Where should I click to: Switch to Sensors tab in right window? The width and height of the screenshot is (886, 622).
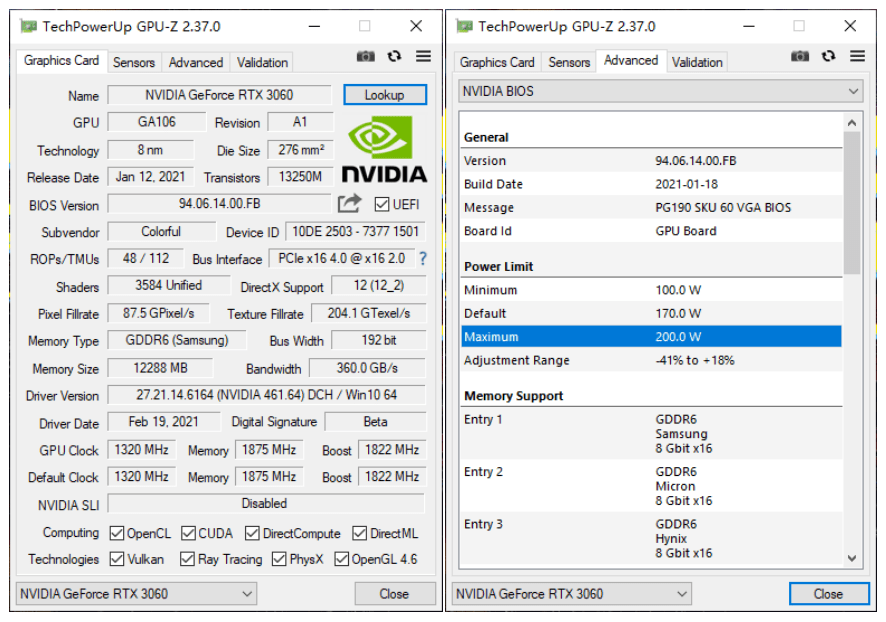tap(569, 62)
